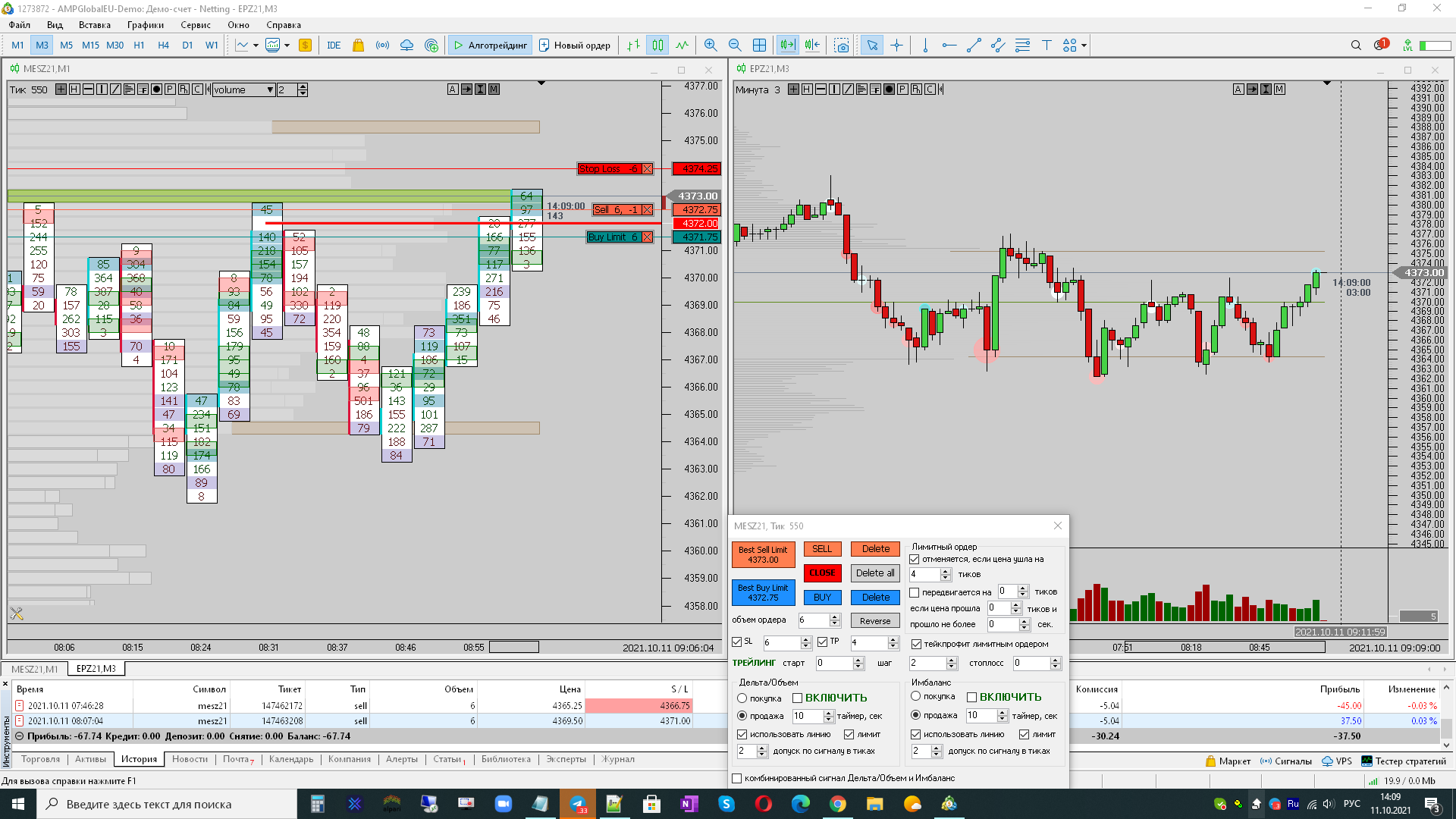
Task: Increase the объем ордера stepper value
Action: coord(835,617)
